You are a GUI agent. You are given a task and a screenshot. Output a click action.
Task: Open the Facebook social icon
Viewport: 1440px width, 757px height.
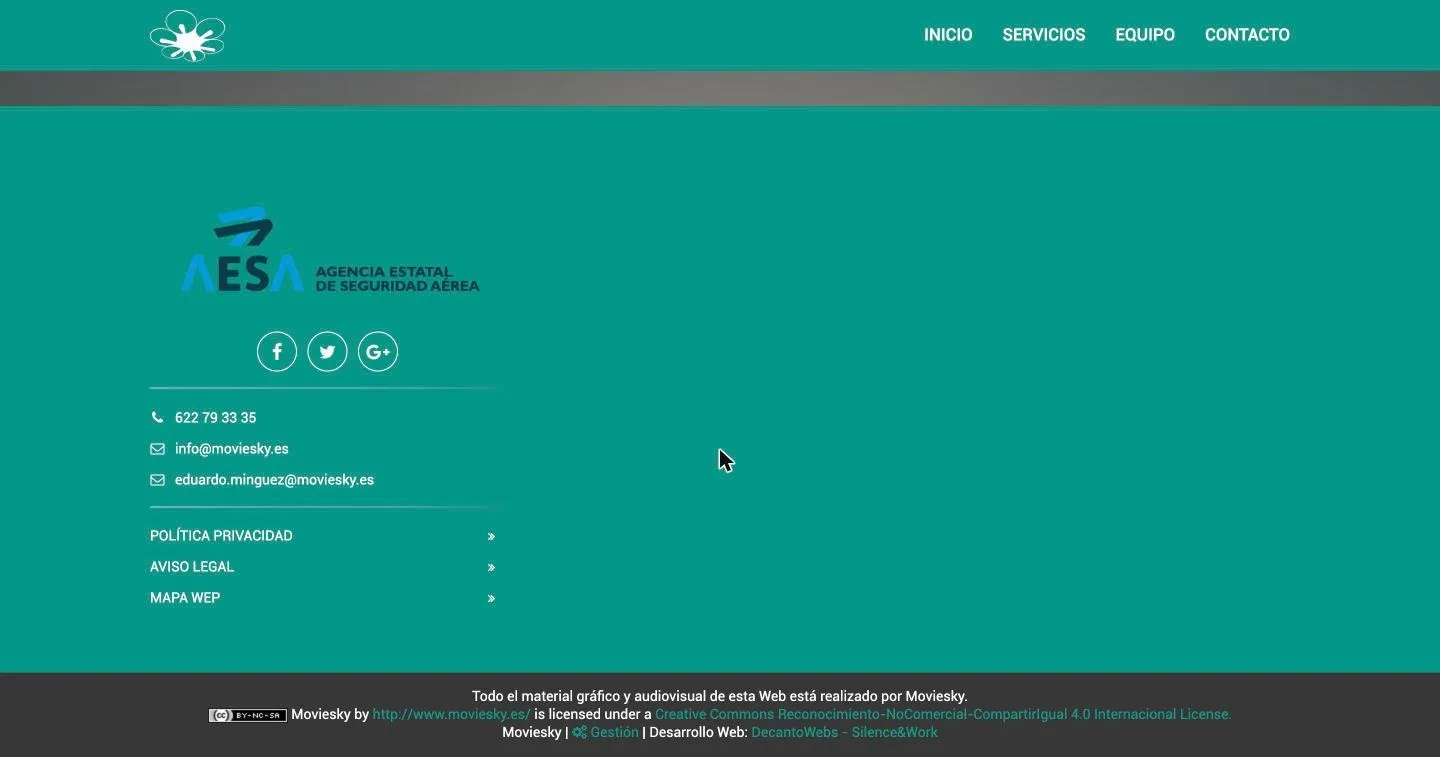point(277,351)
